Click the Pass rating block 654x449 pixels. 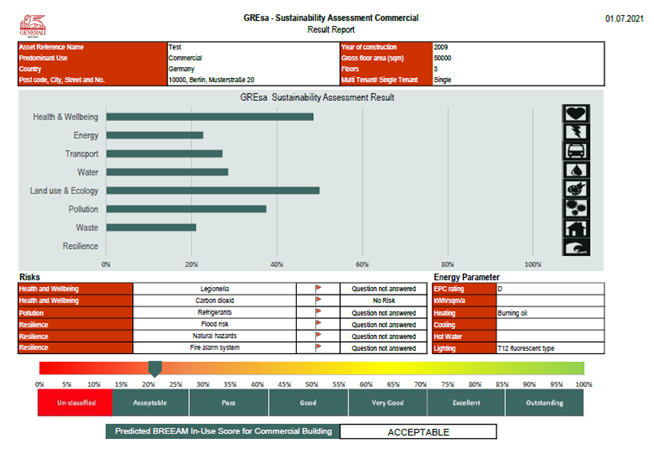(x=229, y=403)
